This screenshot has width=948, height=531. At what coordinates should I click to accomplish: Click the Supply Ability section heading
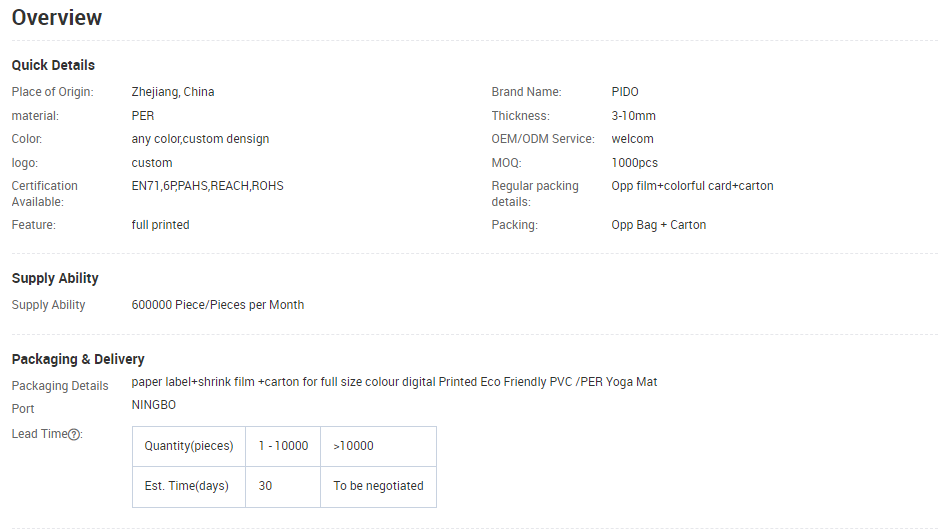55,278
